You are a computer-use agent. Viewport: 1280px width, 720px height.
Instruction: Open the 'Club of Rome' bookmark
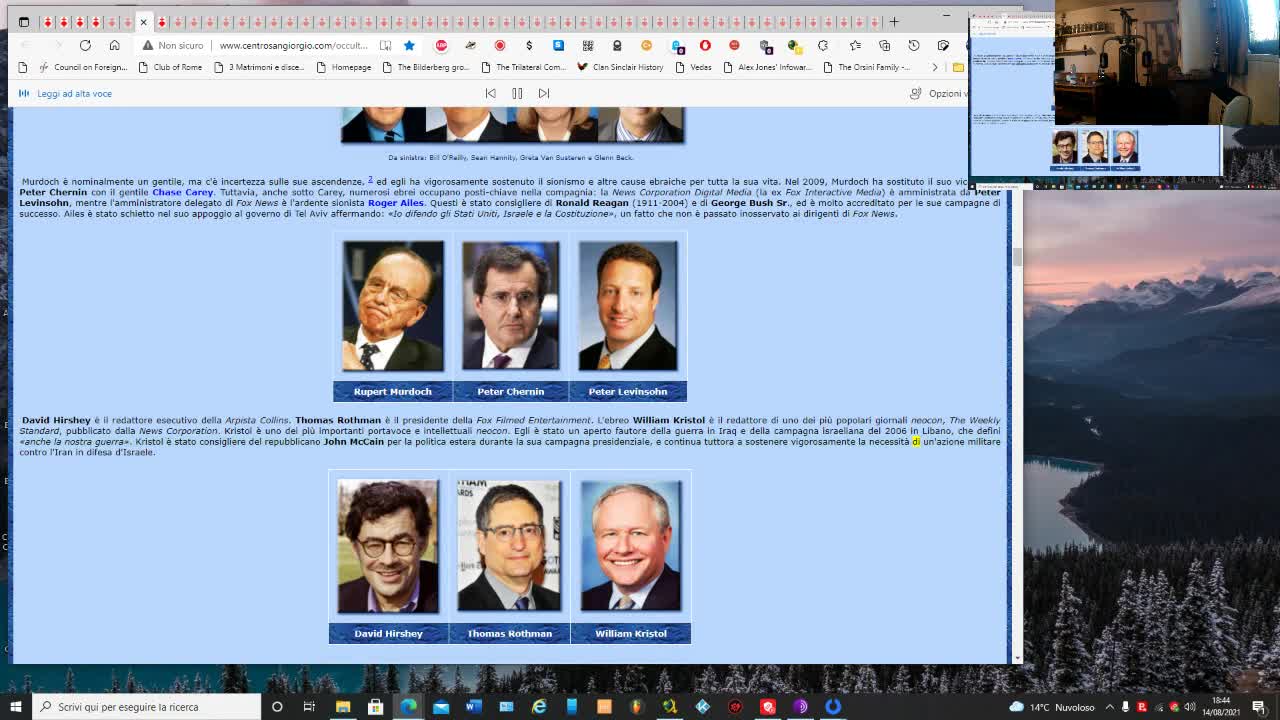point(170,67)
